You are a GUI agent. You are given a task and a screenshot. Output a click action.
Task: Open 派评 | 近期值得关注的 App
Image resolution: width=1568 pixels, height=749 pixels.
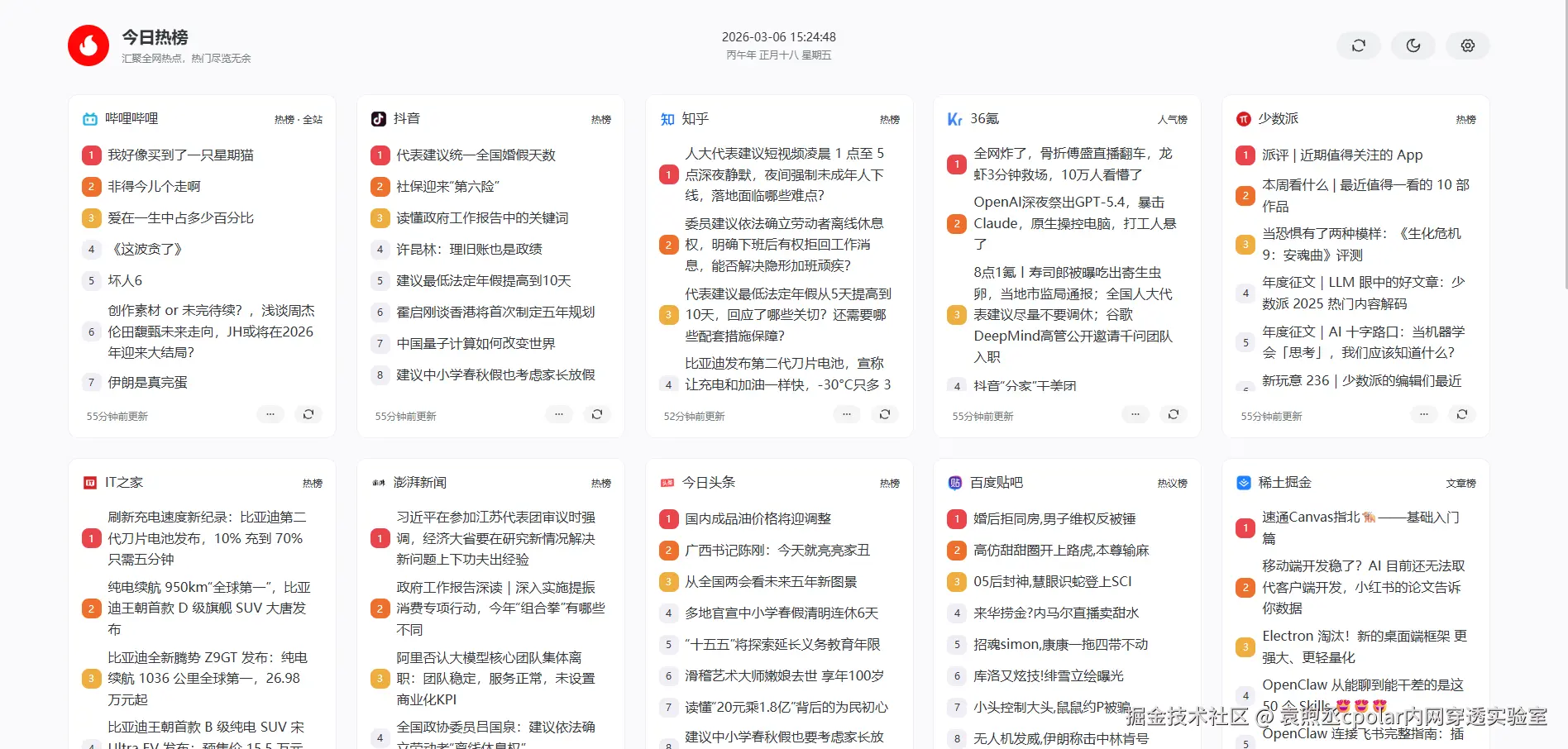click(x=1342, y=155)
